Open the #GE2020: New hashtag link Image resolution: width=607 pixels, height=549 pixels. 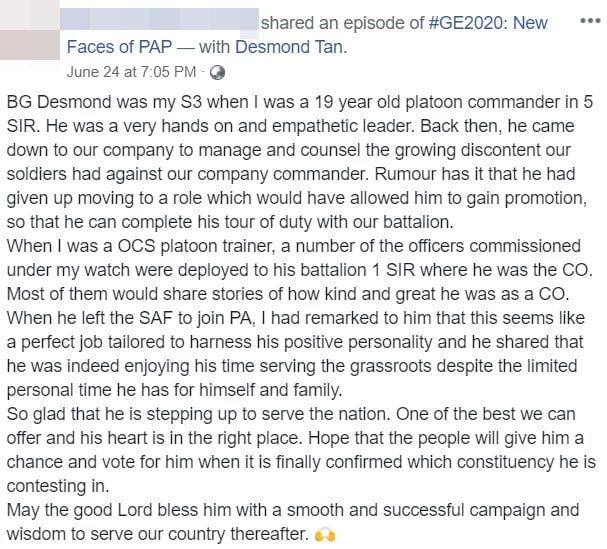487,23
